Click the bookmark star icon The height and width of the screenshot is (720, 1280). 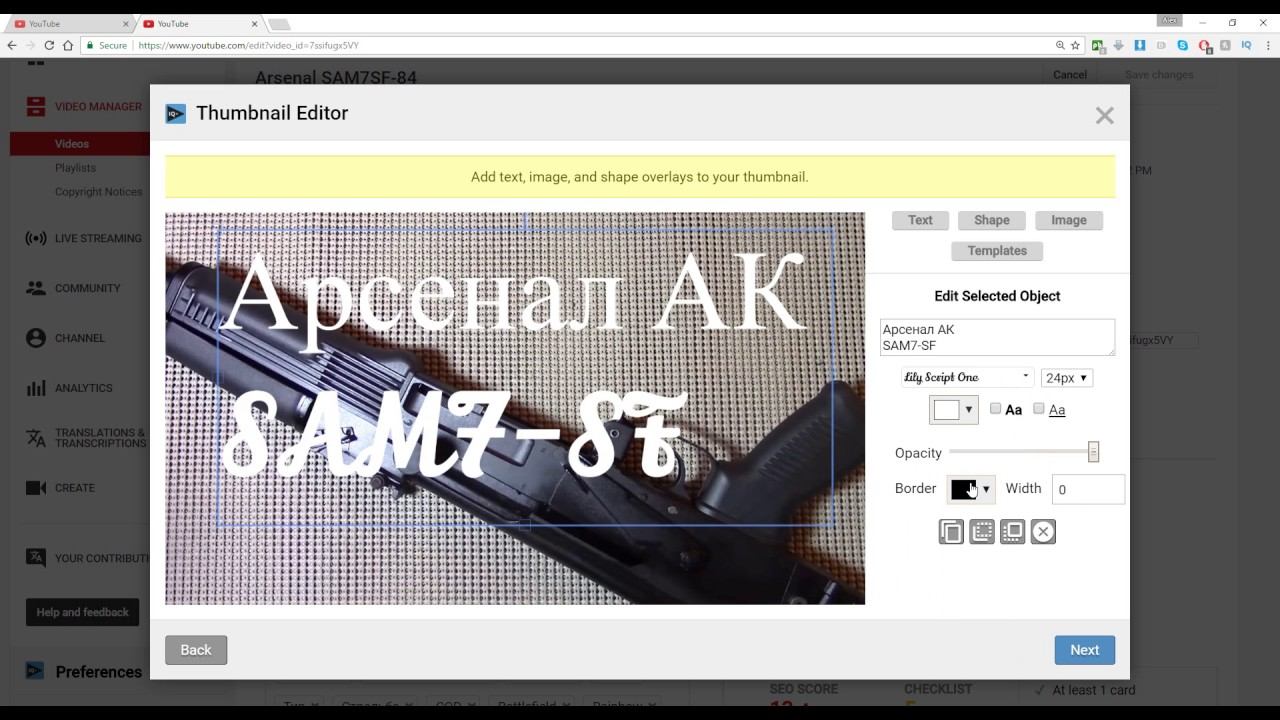click(x=1075, y=46)
